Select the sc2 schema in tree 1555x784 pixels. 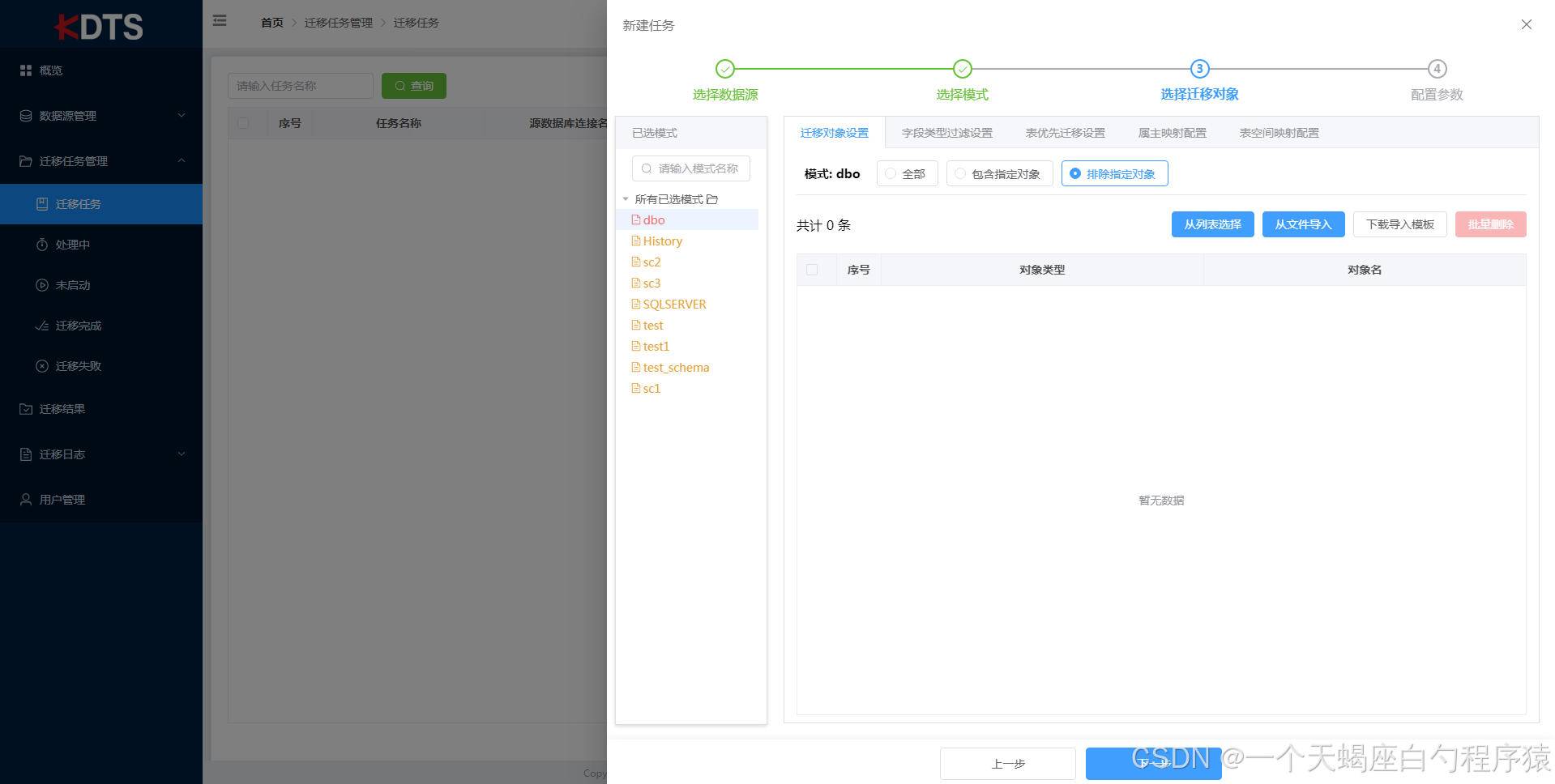(x=652, y=262)
